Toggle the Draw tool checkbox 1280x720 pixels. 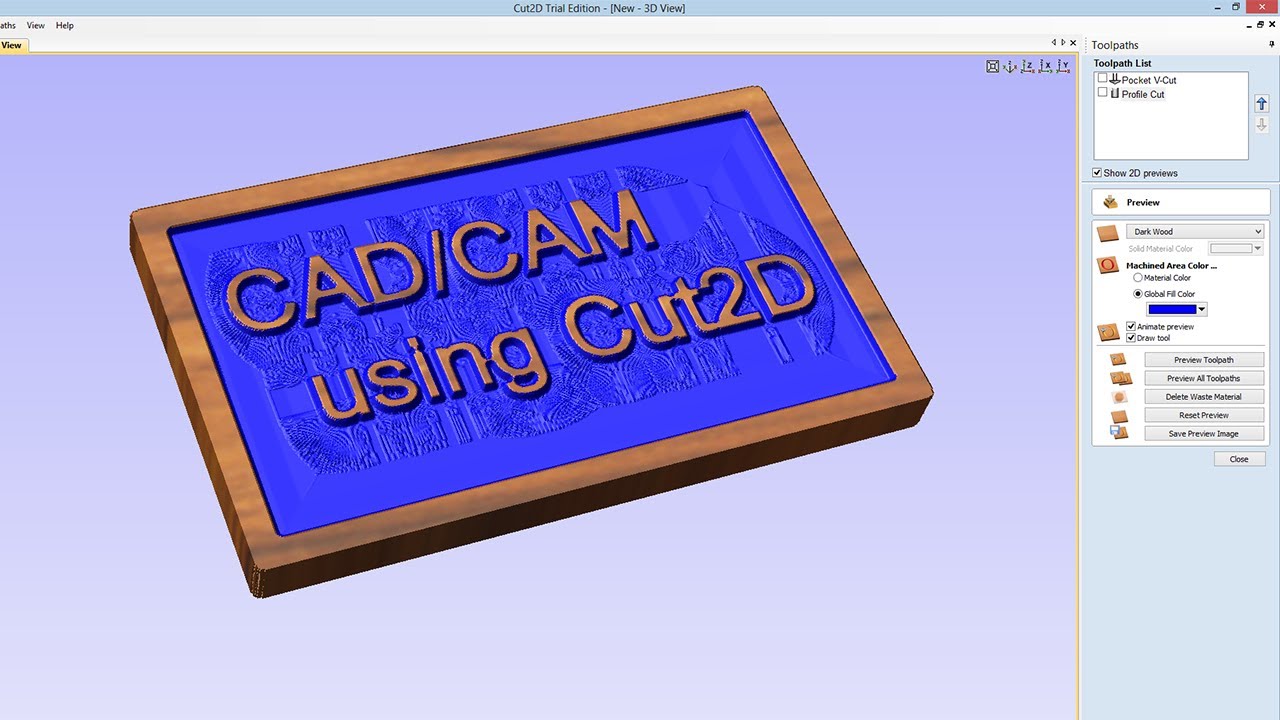tap(1131, 338)
